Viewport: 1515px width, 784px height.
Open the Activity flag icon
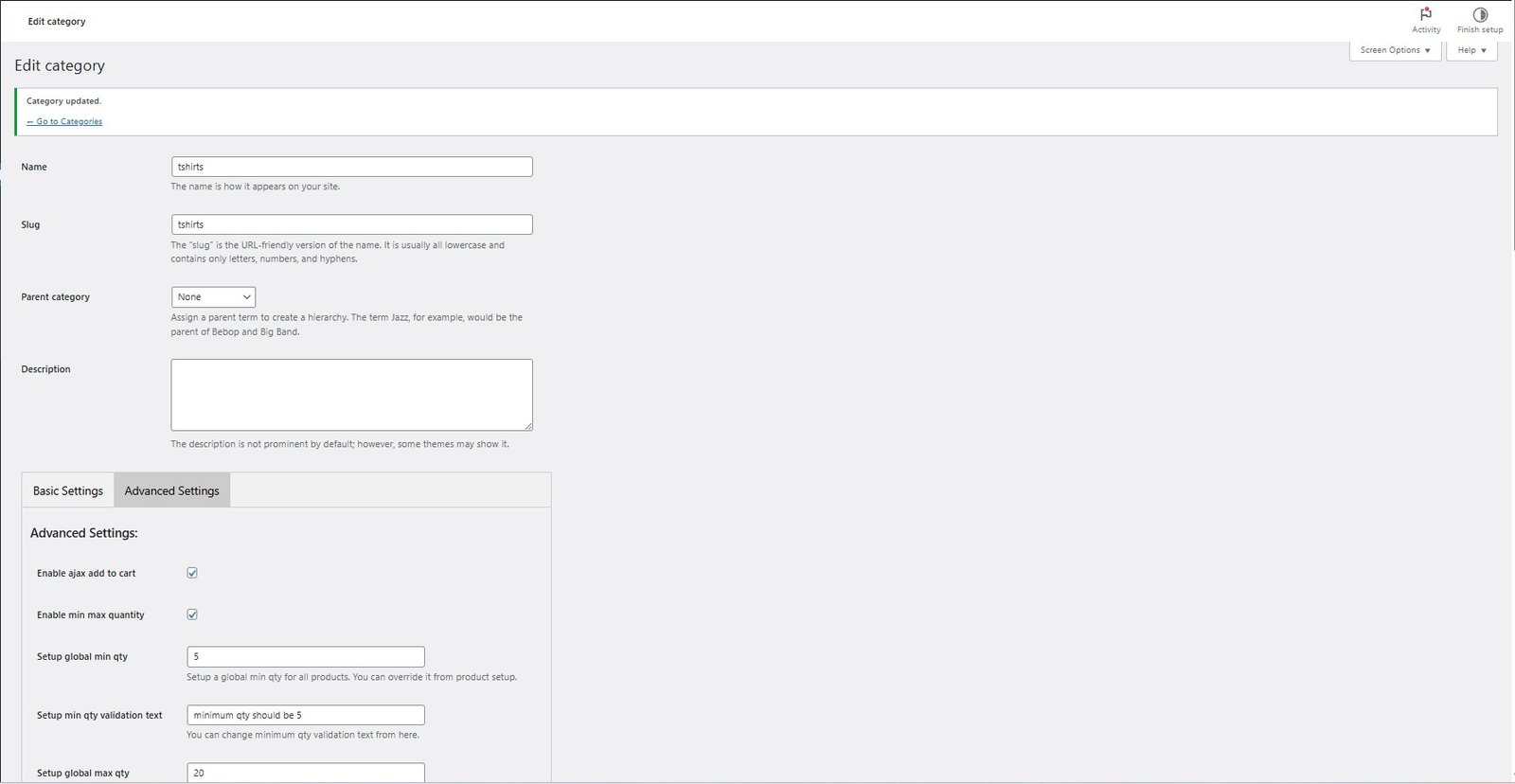point(1425,15)
